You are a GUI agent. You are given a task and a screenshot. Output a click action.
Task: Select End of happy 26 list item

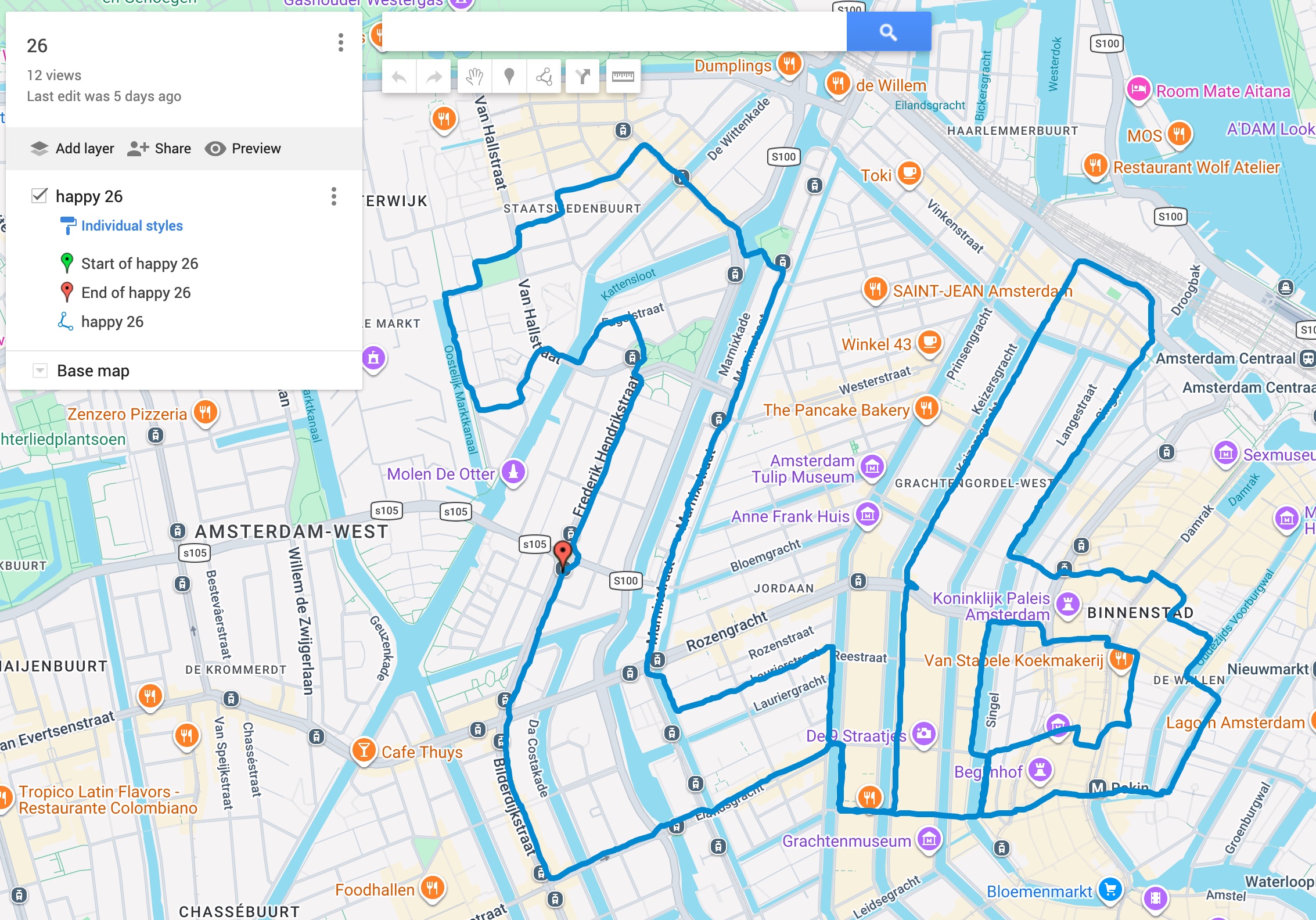136,293
